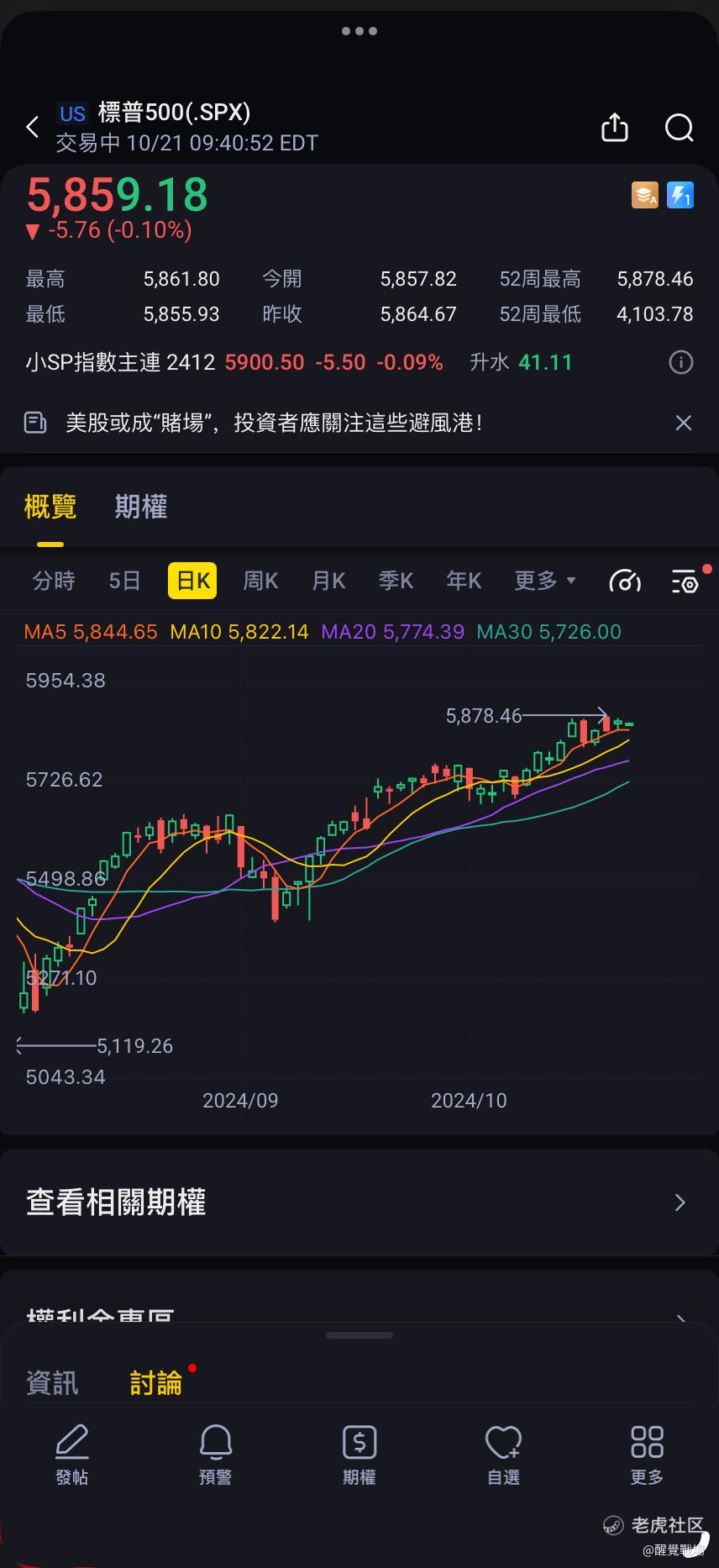This screenshot has height=1568, width=719.
Task: Switch to the 期權 top tab
Action: pos(141,507)
